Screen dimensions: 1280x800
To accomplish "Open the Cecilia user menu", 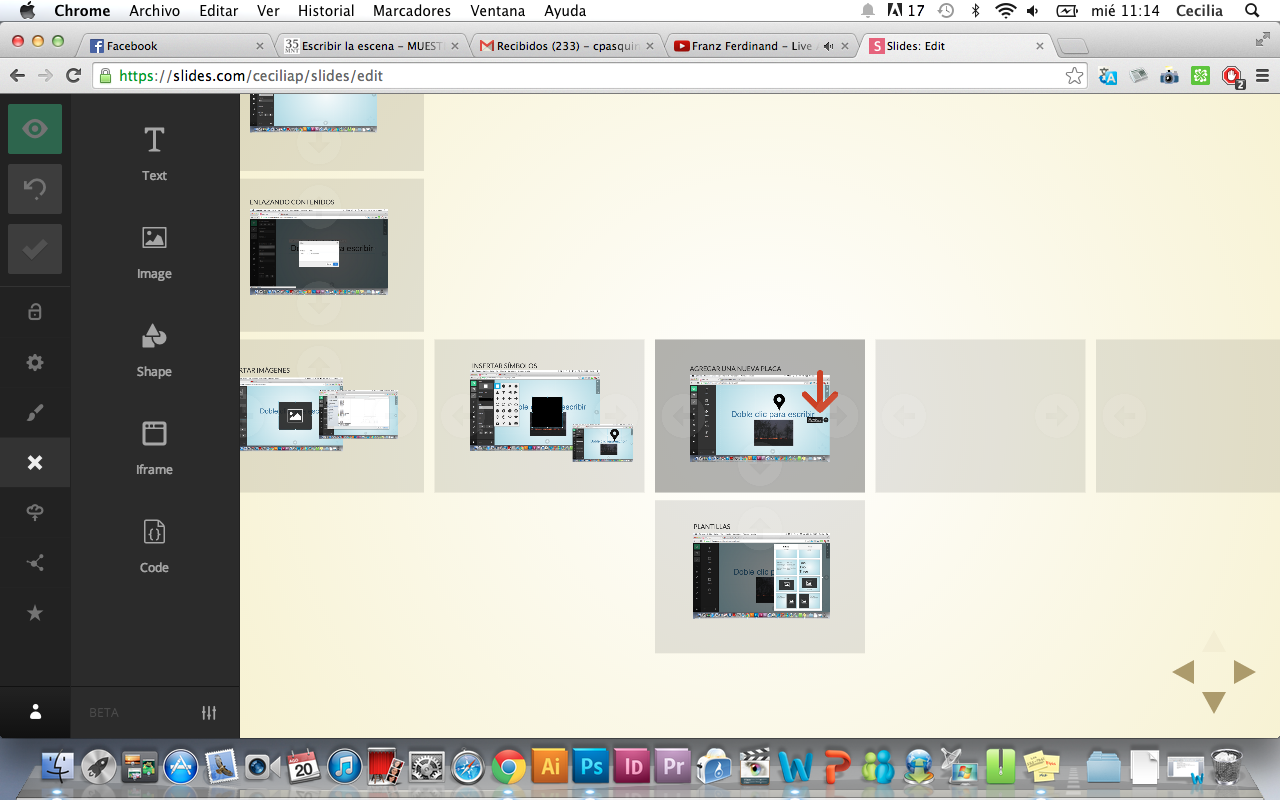I will click(1200, 11).
